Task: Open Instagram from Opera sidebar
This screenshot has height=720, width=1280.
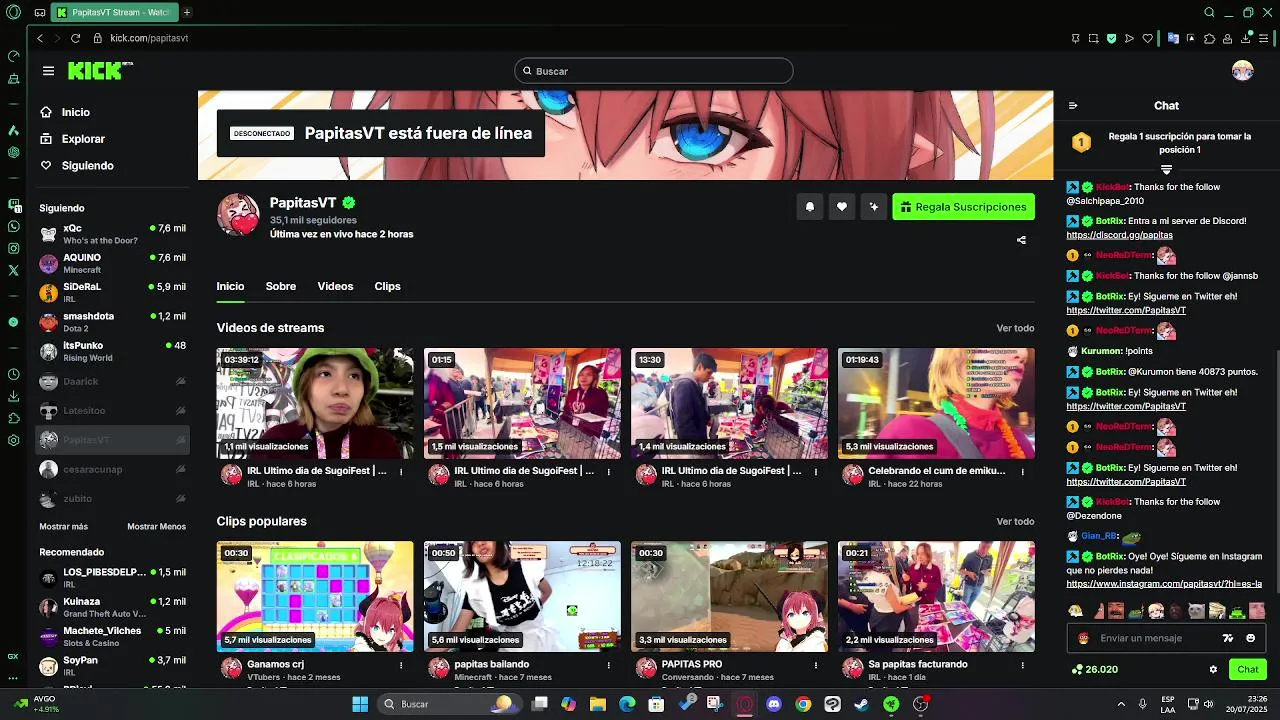Action: 13,248
